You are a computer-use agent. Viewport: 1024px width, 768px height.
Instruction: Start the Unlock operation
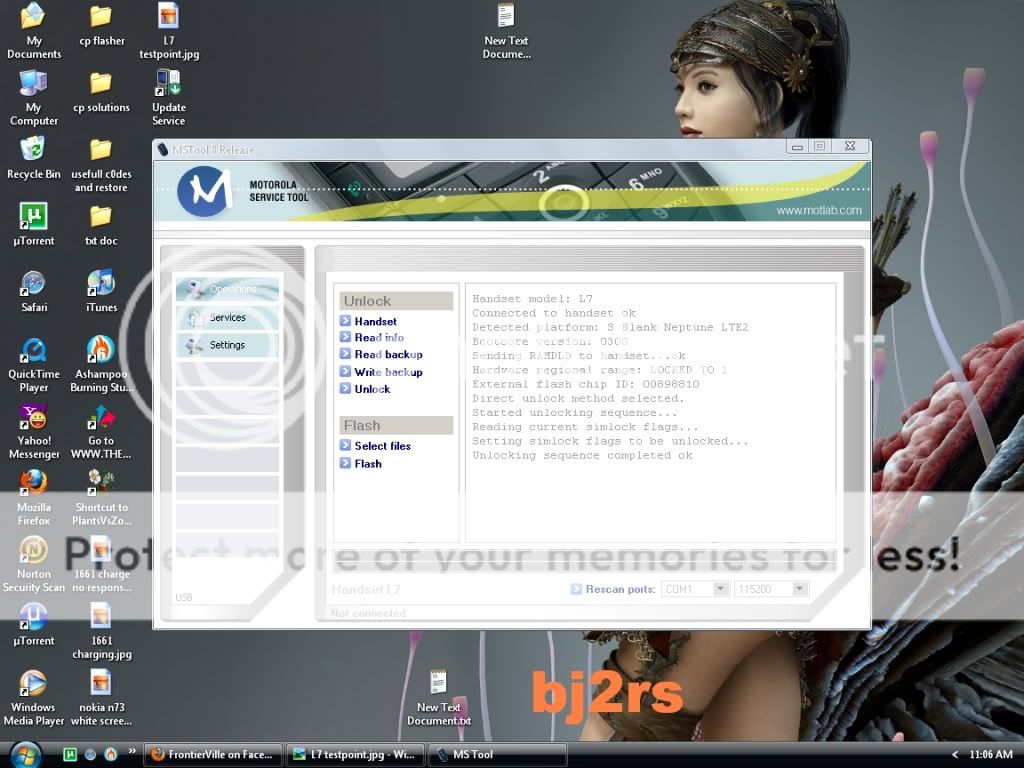(x=372, y=389)
